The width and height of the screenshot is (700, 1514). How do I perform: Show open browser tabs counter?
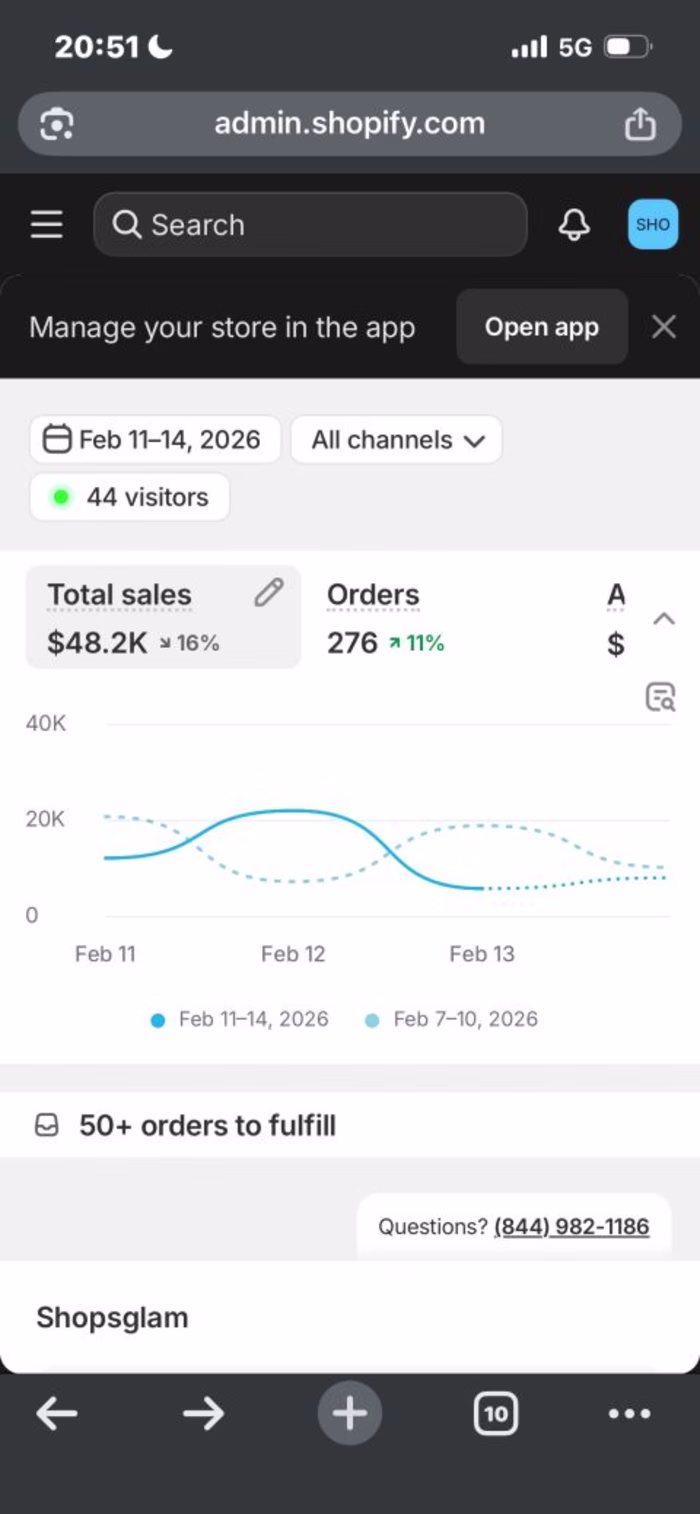496,1413
